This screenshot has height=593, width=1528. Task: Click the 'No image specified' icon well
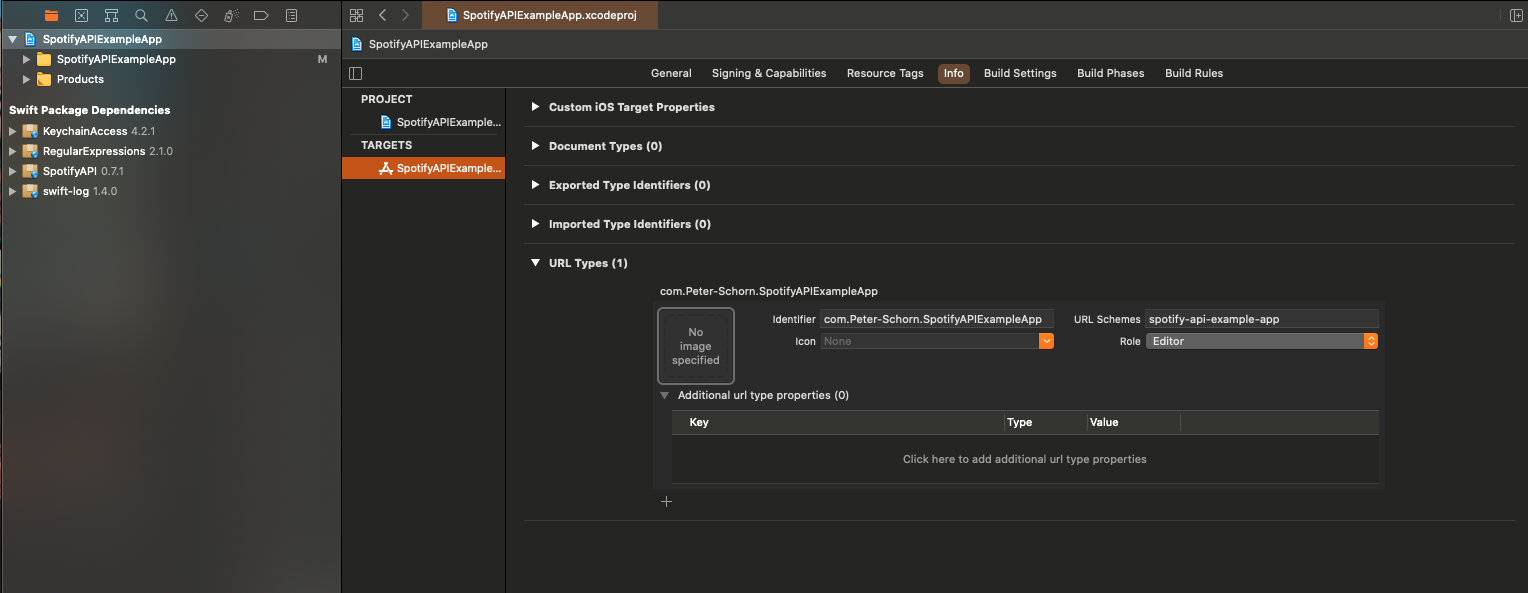tap(696, 346)
